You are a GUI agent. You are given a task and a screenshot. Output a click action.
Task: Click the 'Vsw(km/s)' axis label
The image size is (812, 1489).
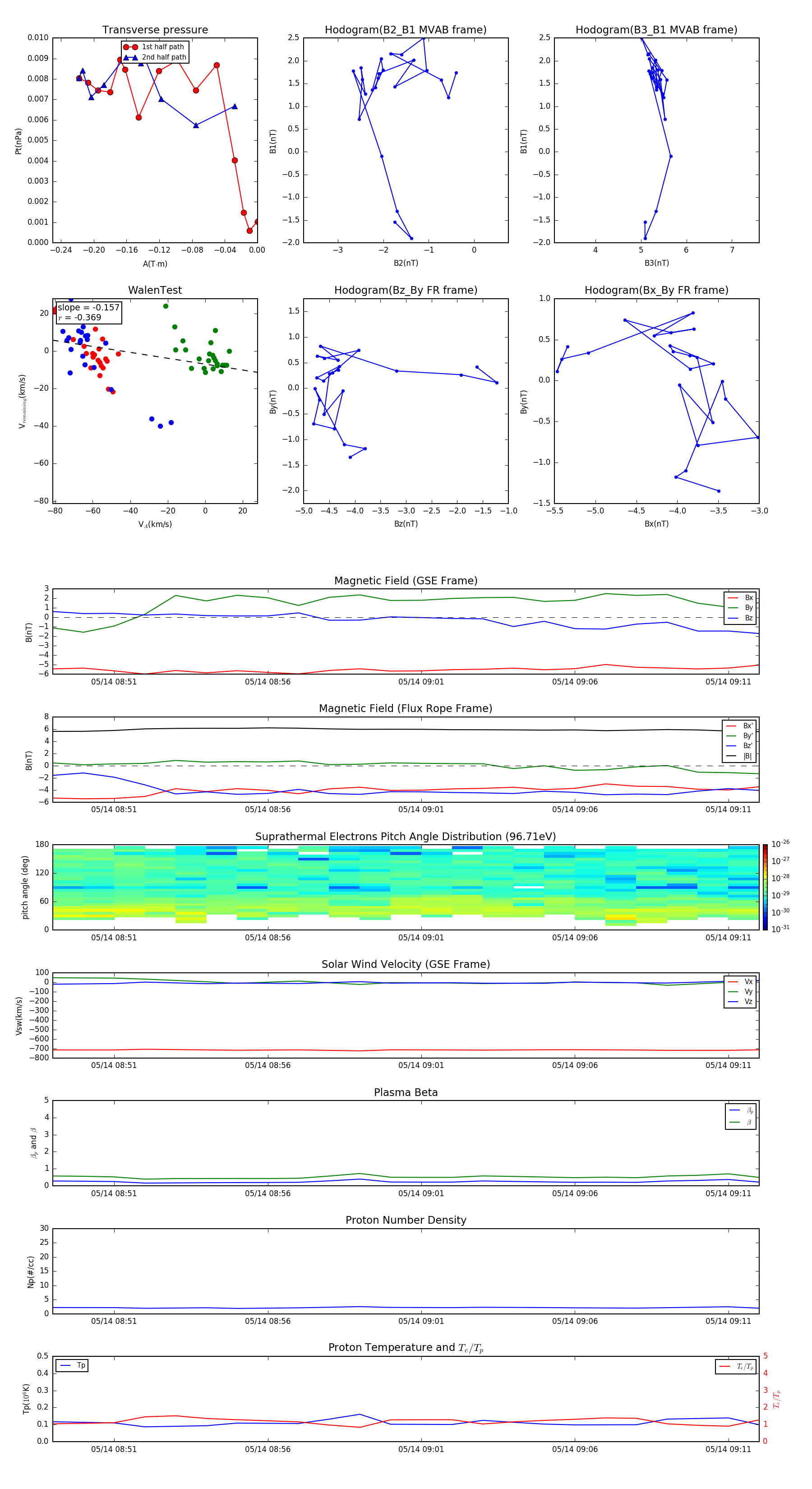point(18,1016)
